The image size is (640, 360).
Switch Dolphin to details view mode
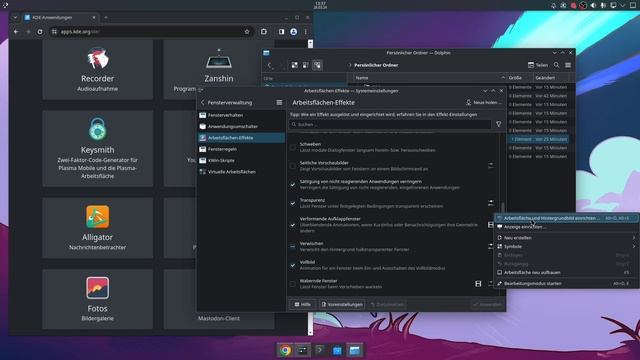point(317,65)
